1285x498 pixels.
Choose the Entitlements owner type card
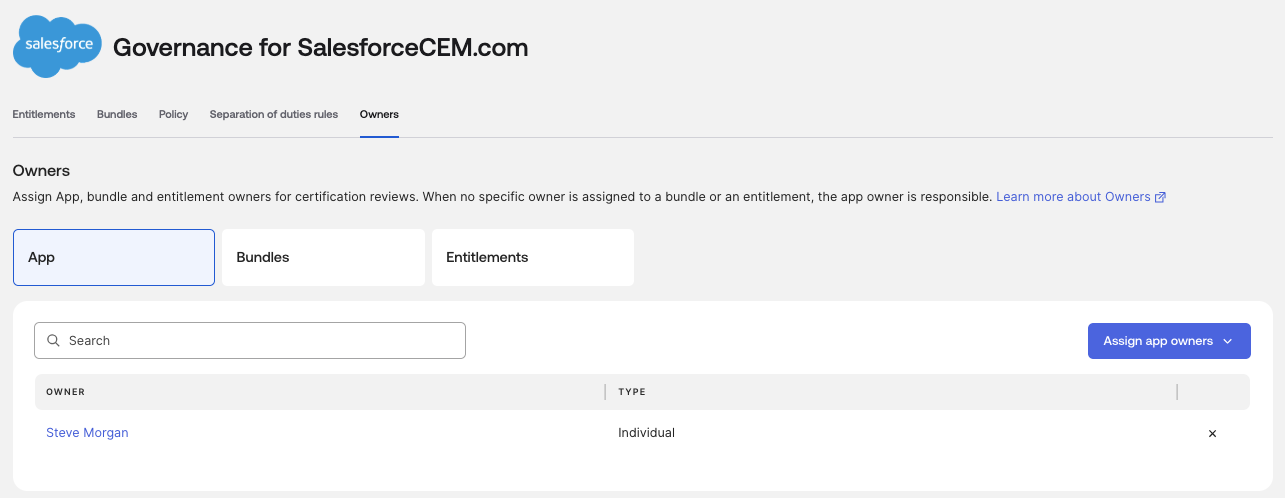533,257
